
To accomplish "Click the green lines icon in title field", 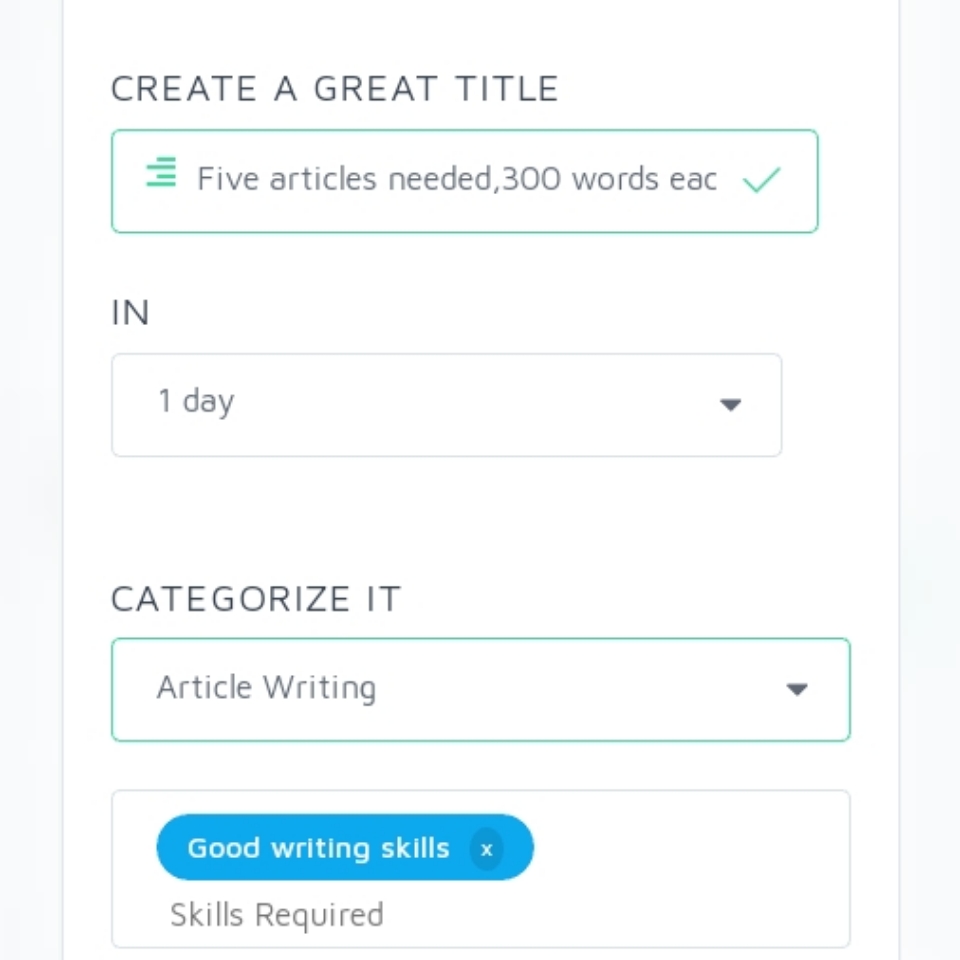I will pos(161,173).
